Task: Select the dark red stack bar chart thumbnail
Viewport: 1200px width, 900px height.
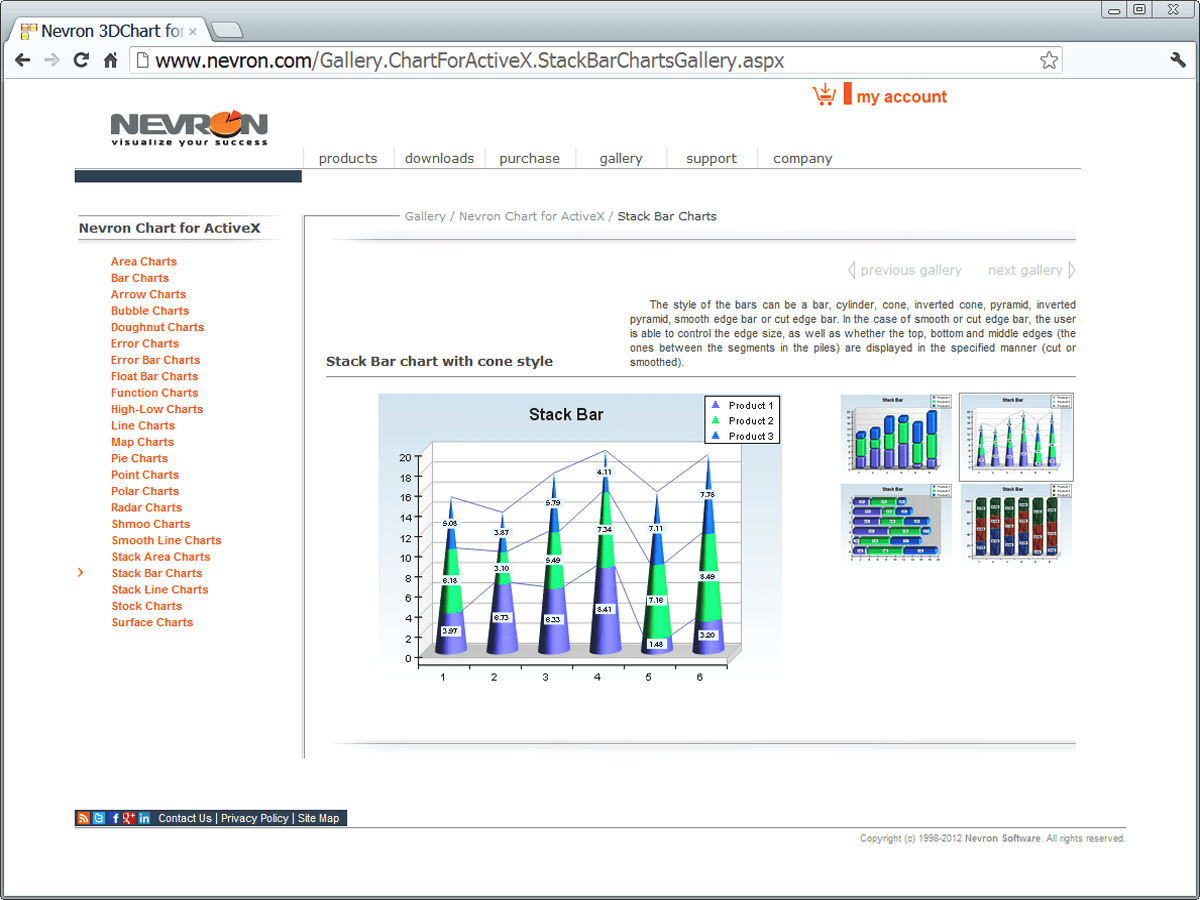Action: 1016,524
